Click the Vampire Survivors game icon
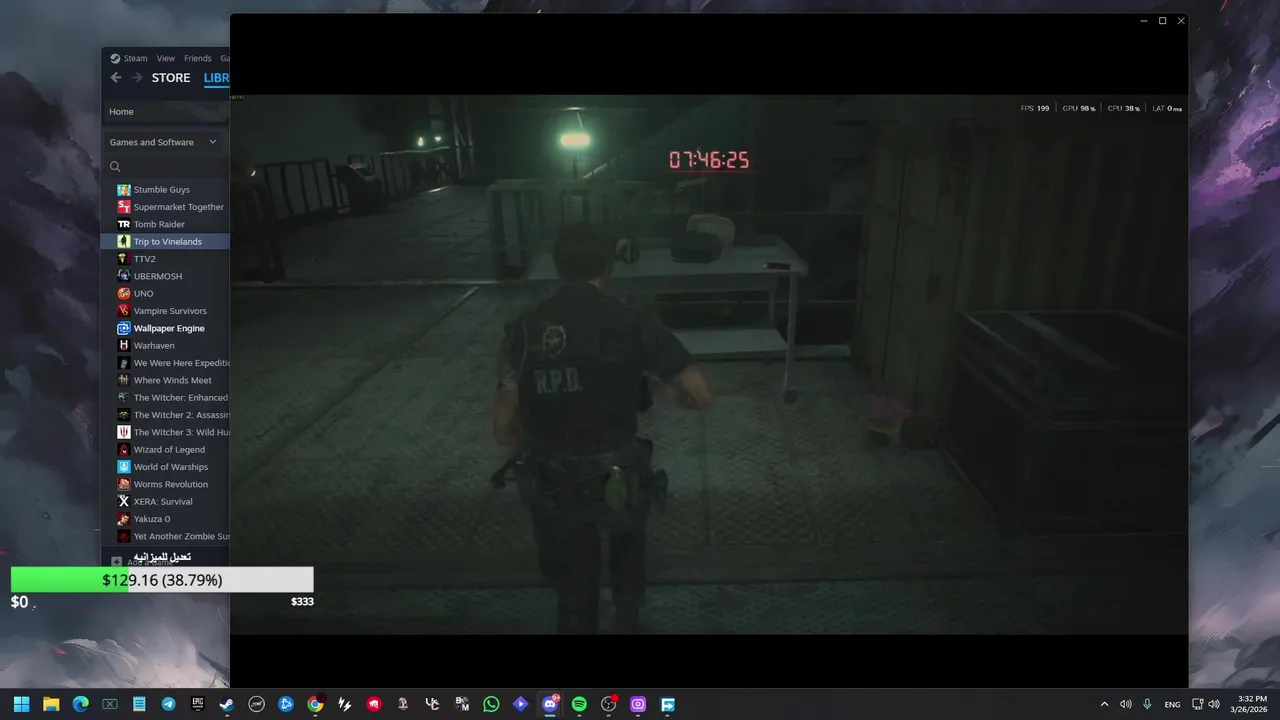The width and height of the screenshot is (1280, 720). tap(124, 311)
